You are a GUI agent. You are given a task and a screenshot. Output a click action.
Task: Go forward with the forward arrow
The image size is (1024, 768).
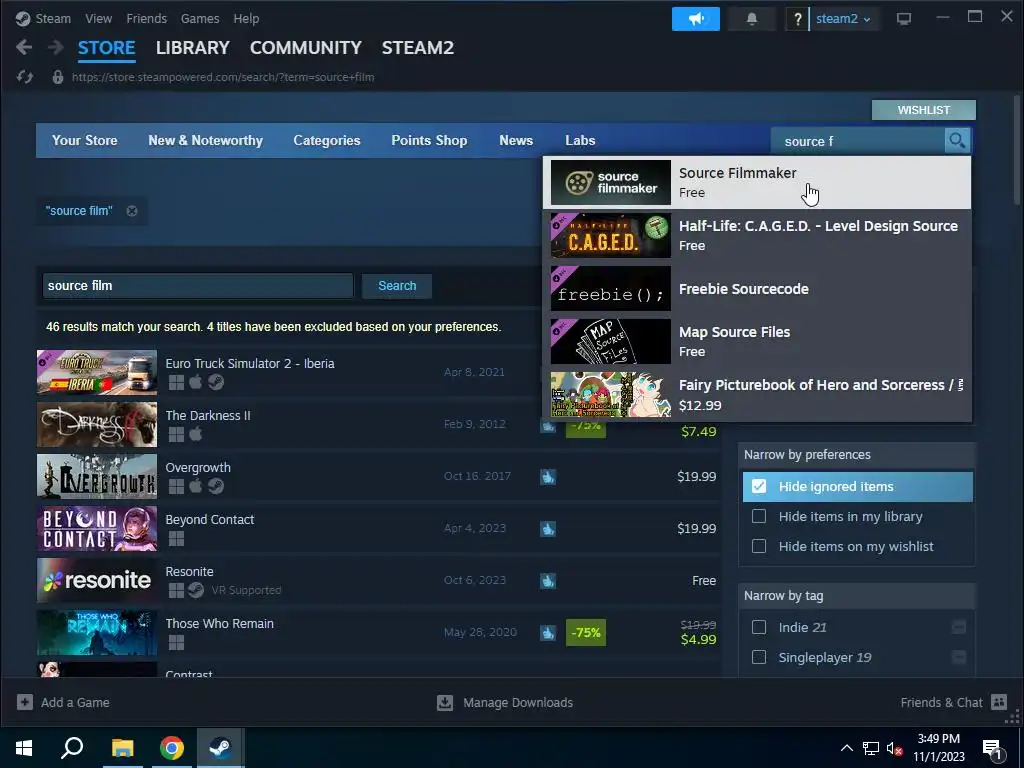56,48
